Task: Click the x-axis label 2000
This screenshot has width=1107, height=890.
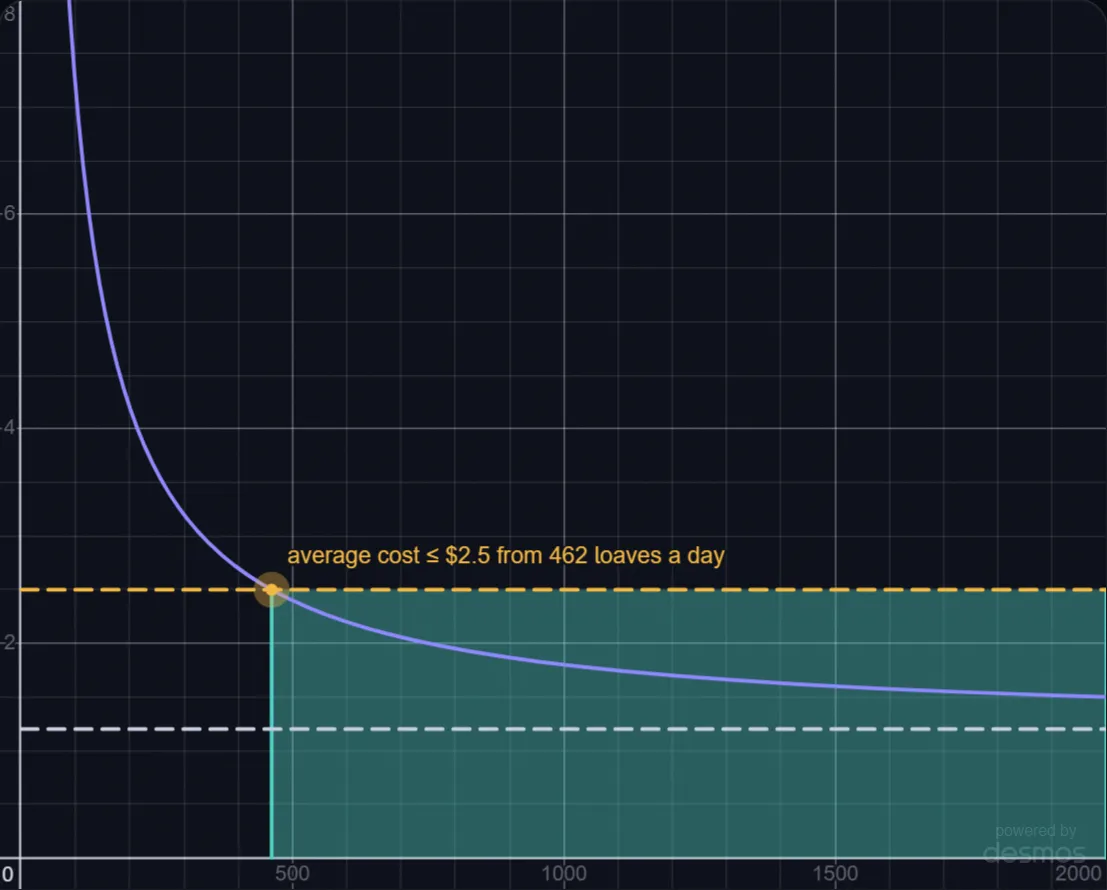Action: coord(1079,874)
